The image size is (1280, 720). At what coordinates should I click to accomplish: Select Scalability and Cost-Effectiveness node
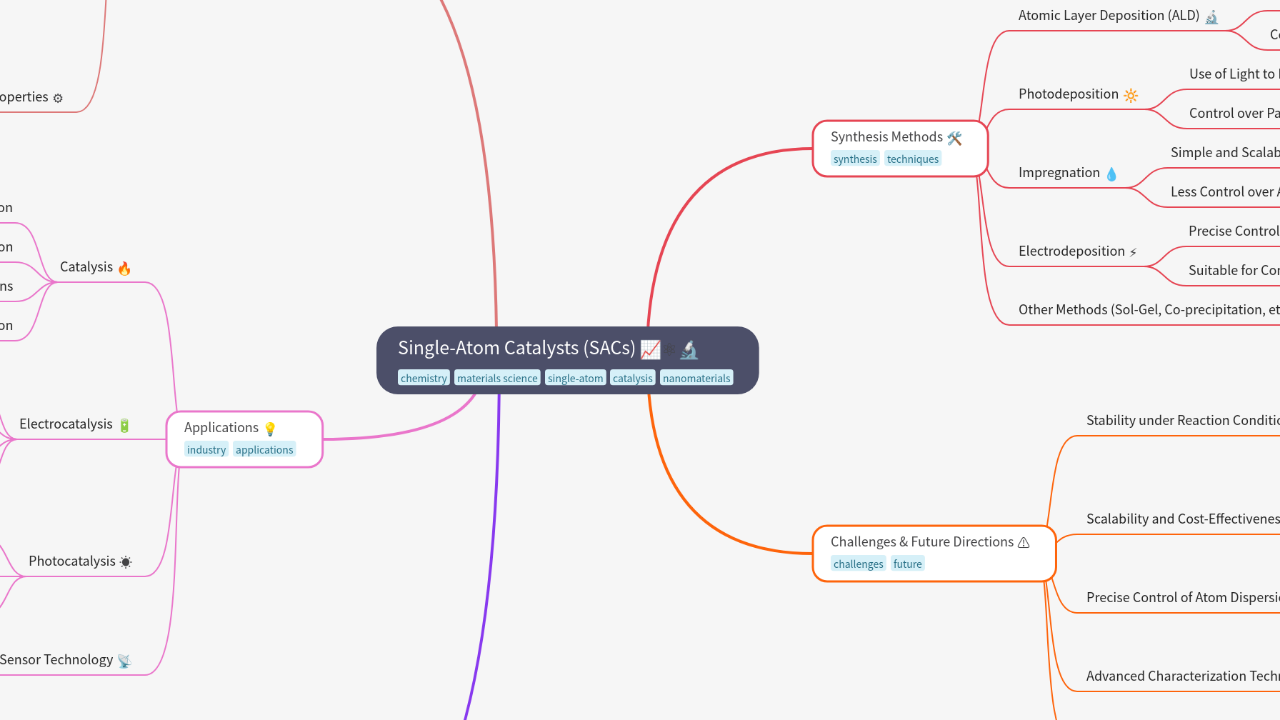[x=1182, y=519]
